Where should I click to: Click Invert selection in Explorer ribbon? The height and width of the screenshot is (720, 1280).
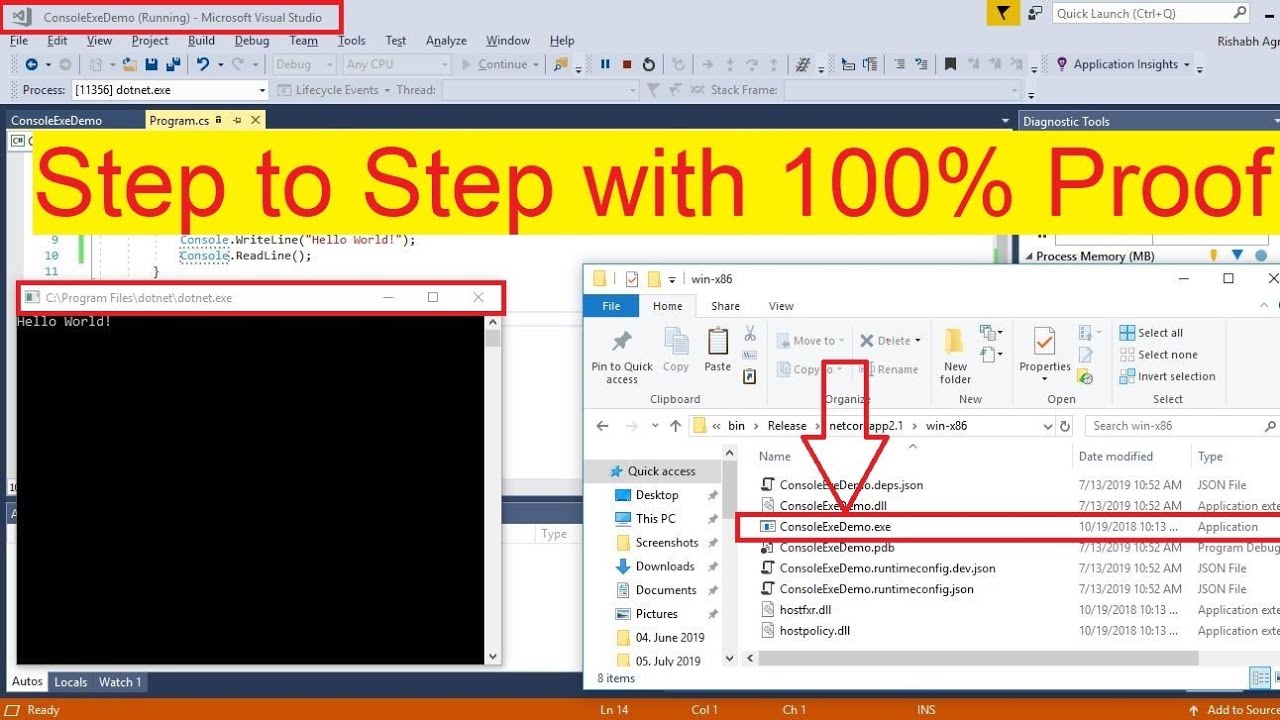coord(1167,377)
